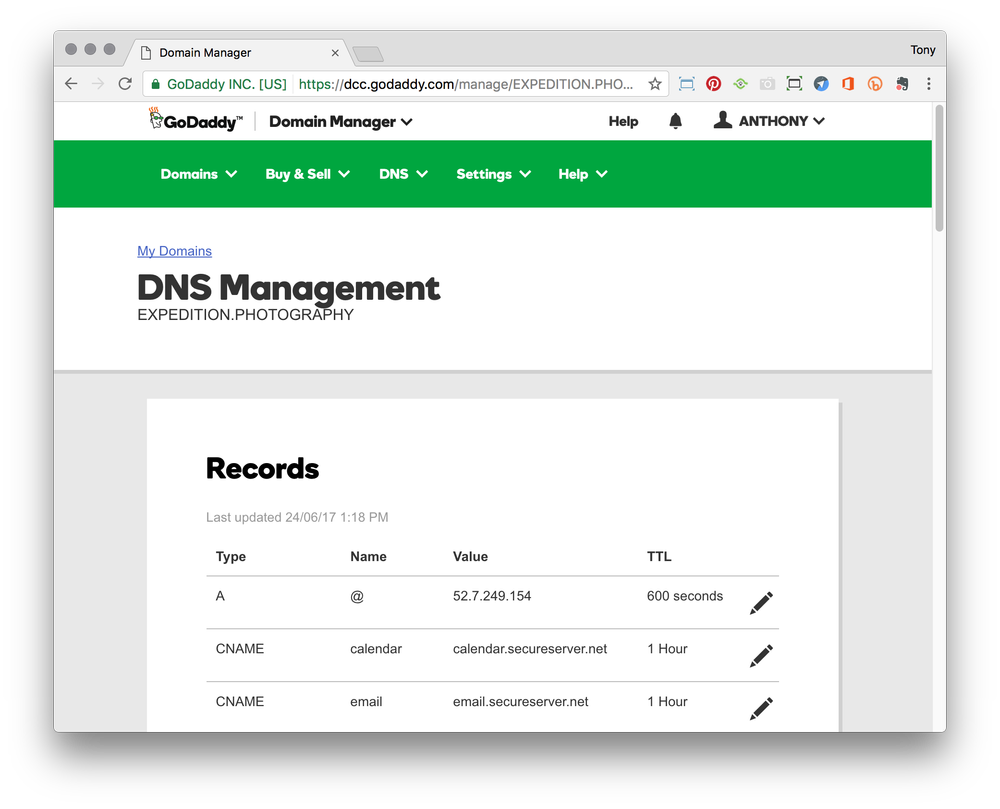Click the GoDaddy logo
Screen dimensions: 1000x809
(196, 120)
